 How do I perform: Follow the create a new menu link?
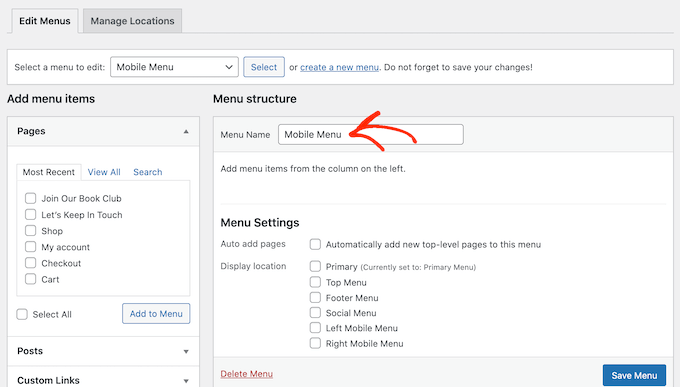click(x=339, y=67)
